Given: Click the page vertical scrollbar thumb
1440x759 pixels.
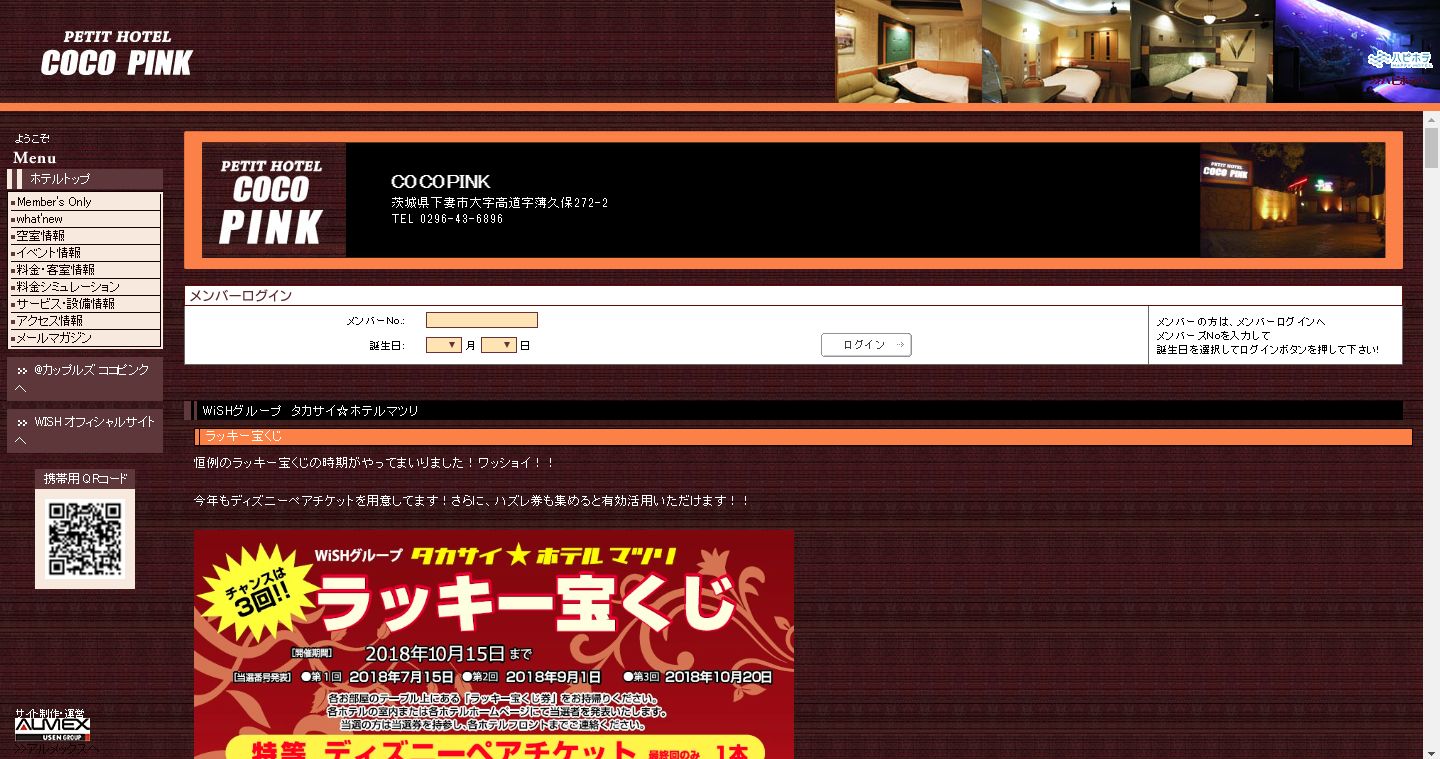Looking at the screenshot, I should click(x=1431, y=148).
